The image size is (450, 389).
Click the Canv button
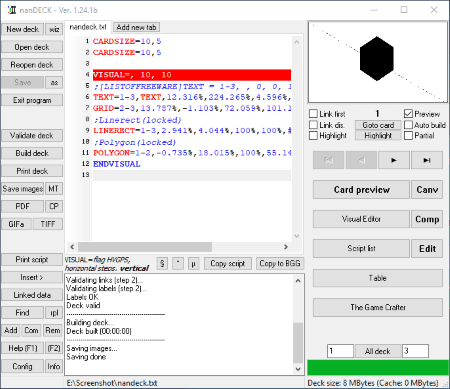pos(427,190)
